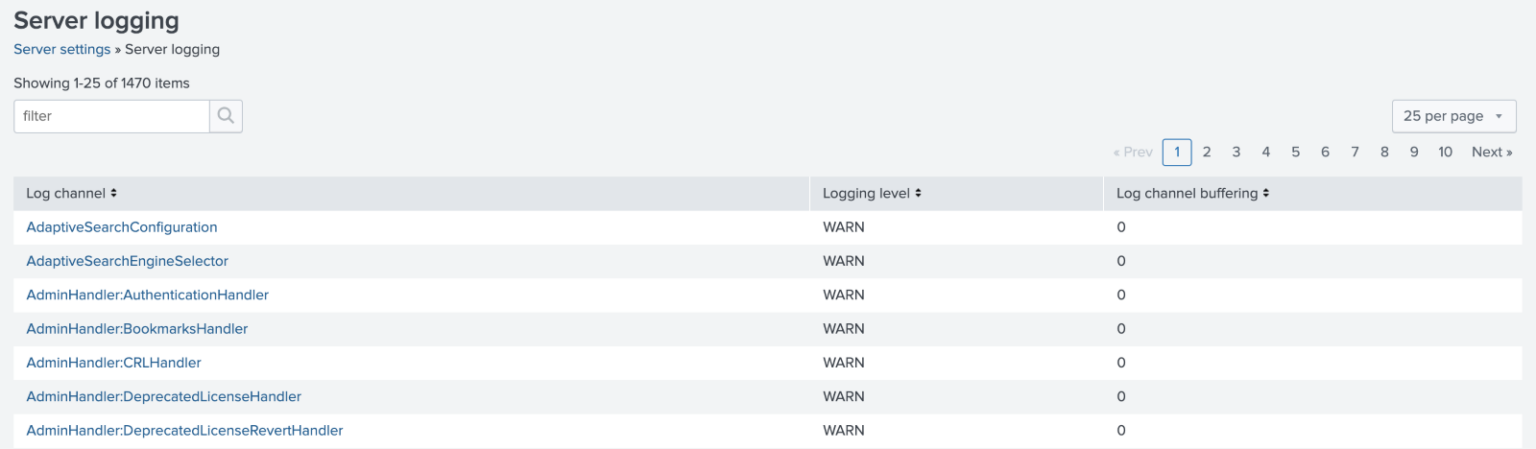The height and width of the screenshot is (449, 1536).
Task: Open AdaptiveSearchConfiguration log channel
Action: pyautogui.click(x=121, y=227)
